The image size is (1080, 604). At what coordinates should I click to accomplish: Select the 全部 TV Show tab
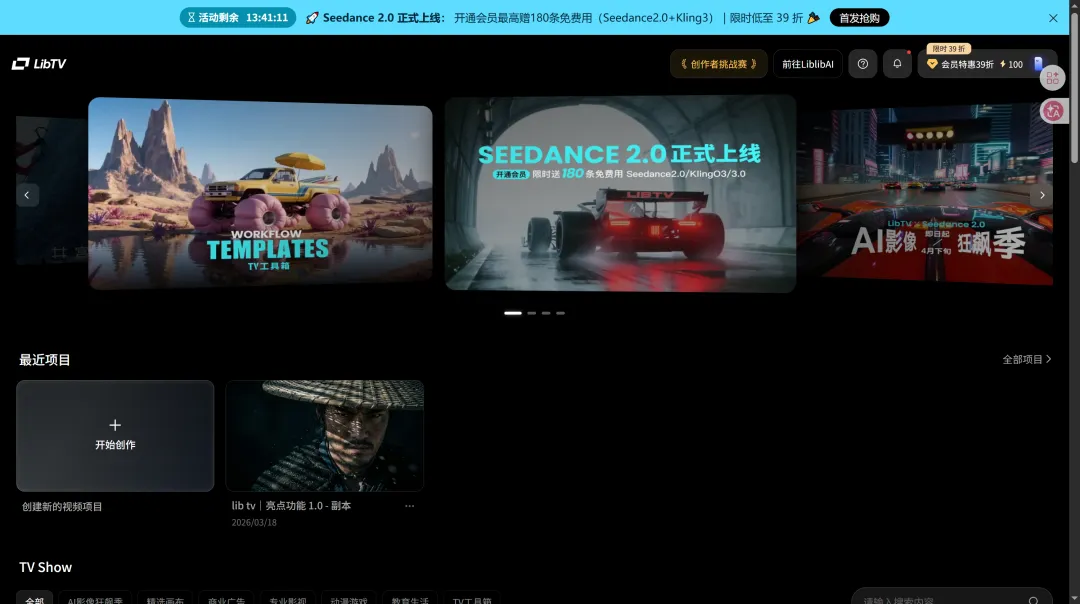pos(34,599)
